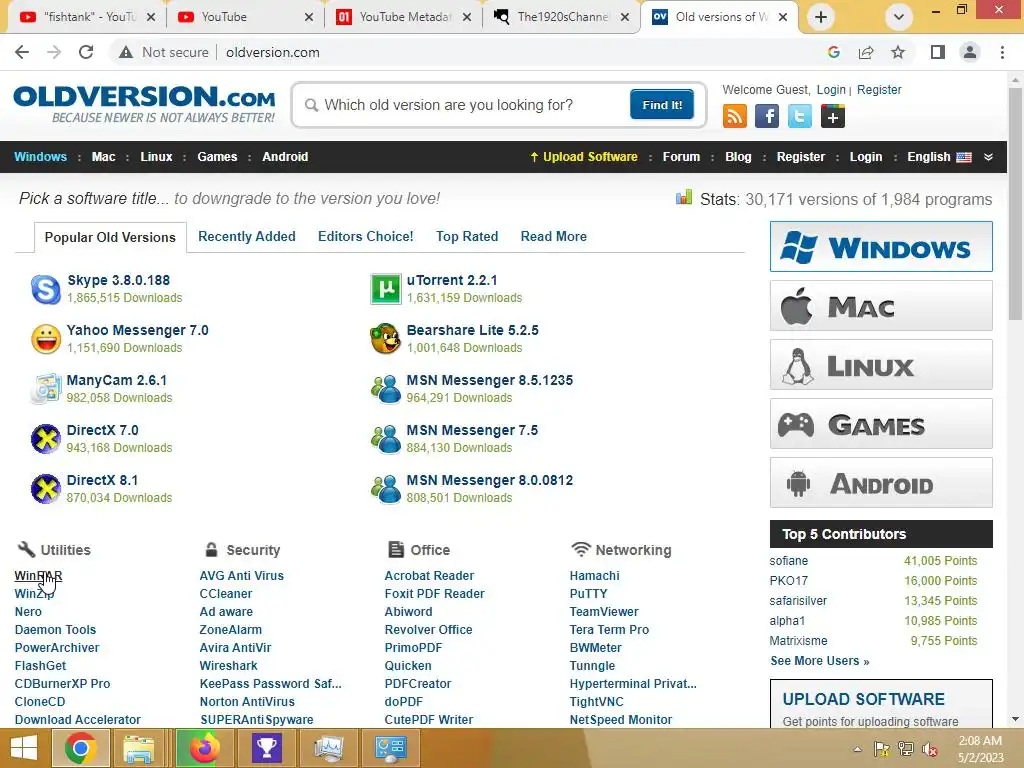Switch to Editors Choice! tab

coord(366,236)
